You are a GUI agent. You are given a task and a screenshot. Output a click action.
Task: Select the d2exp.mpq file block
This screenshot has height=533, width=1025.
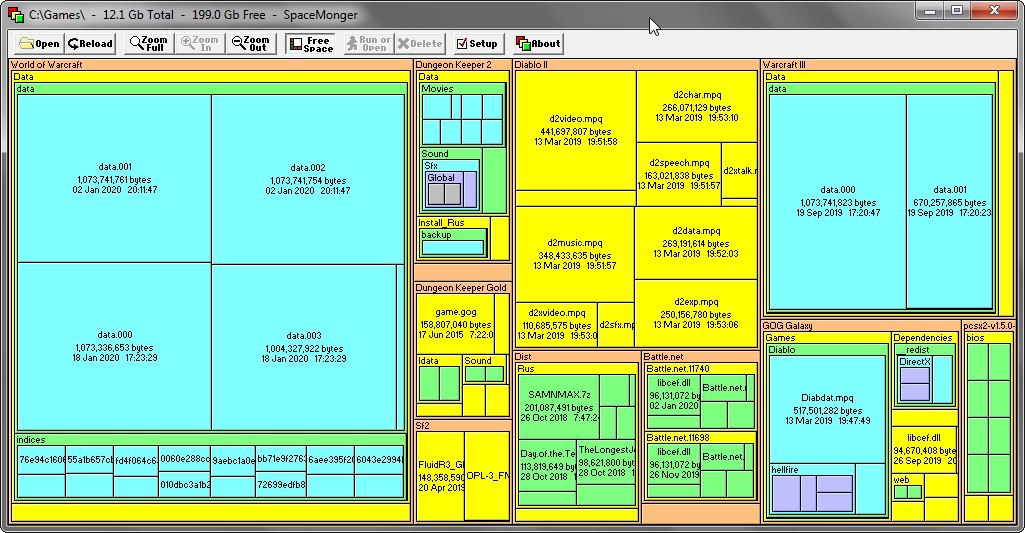[696, 313]
